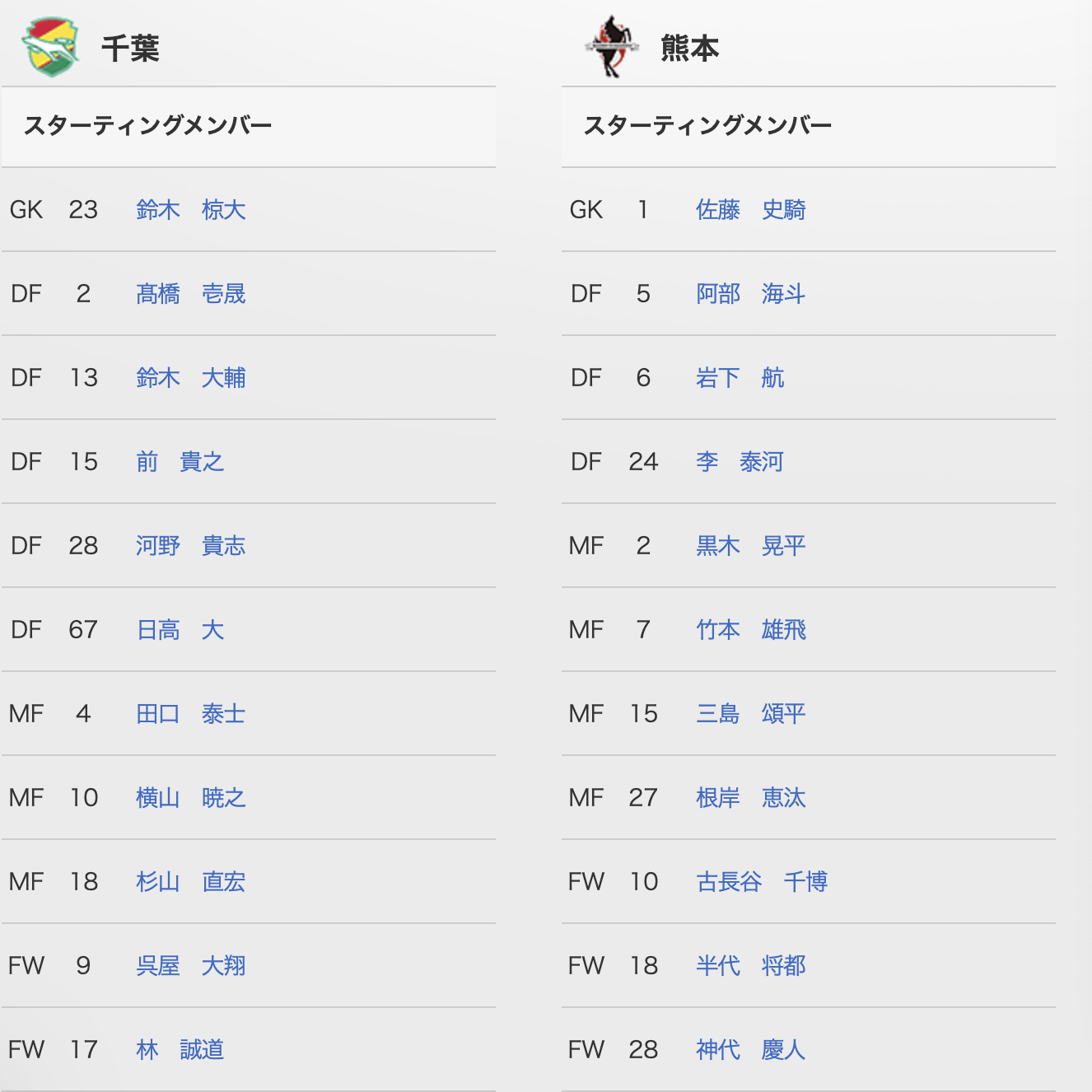Open 李 泰河 player page
Screen dimensions: 1092x1092
740,462
